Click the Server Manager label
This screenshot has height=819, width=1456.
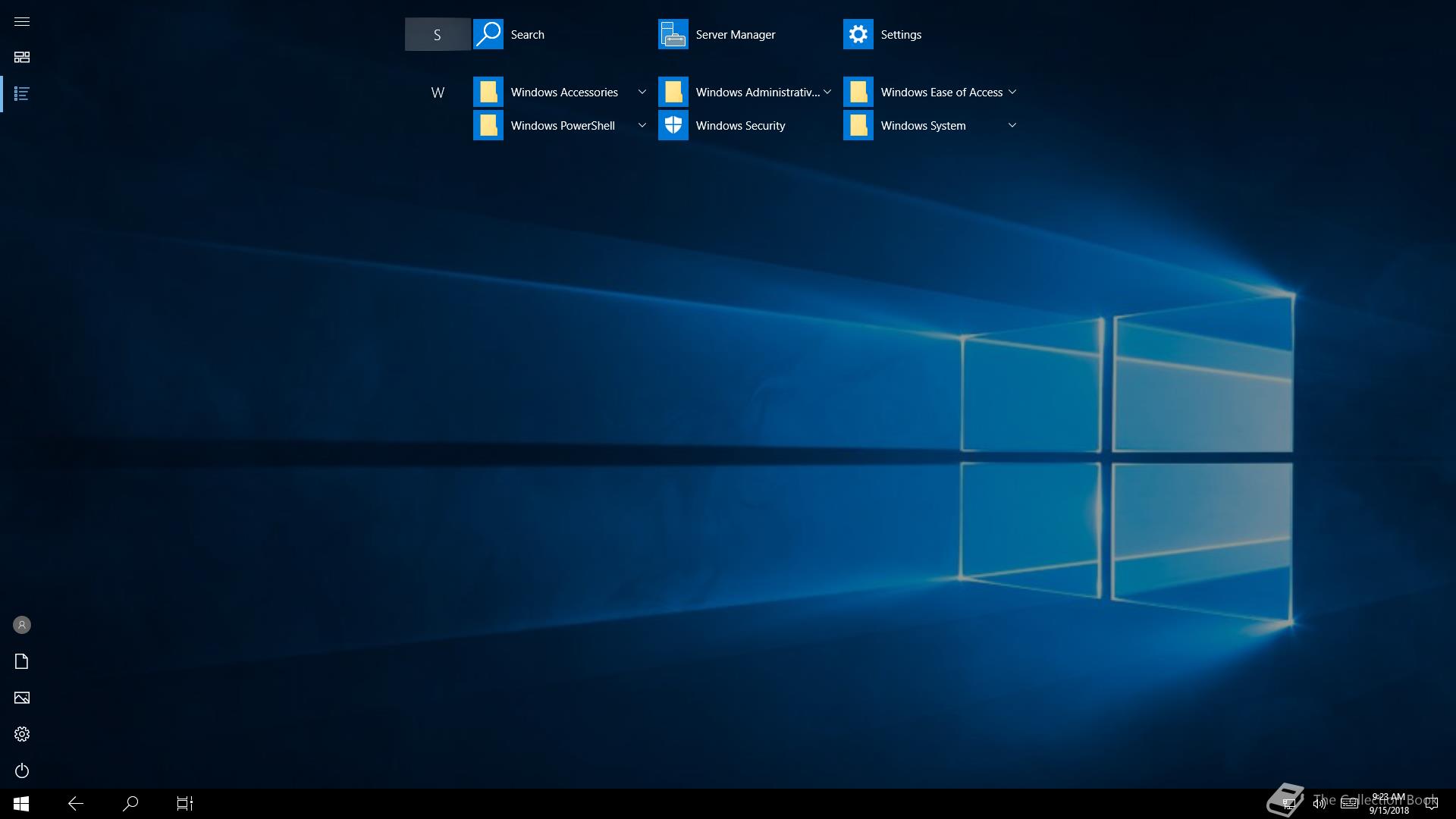tap(736, 35)
